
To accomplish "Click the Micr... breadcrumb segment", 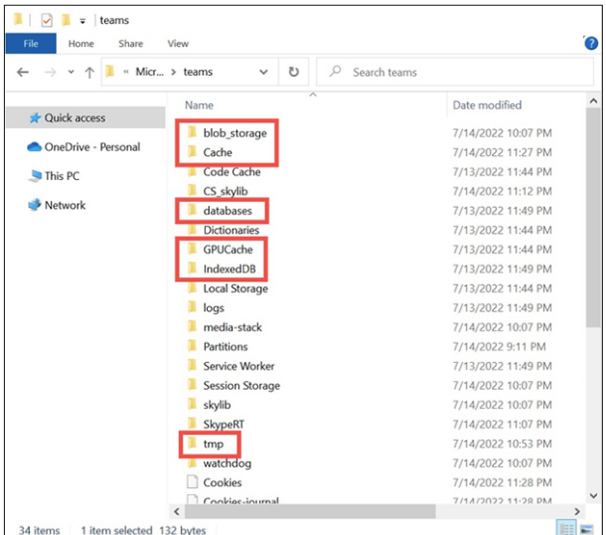I will pos(150,72).
